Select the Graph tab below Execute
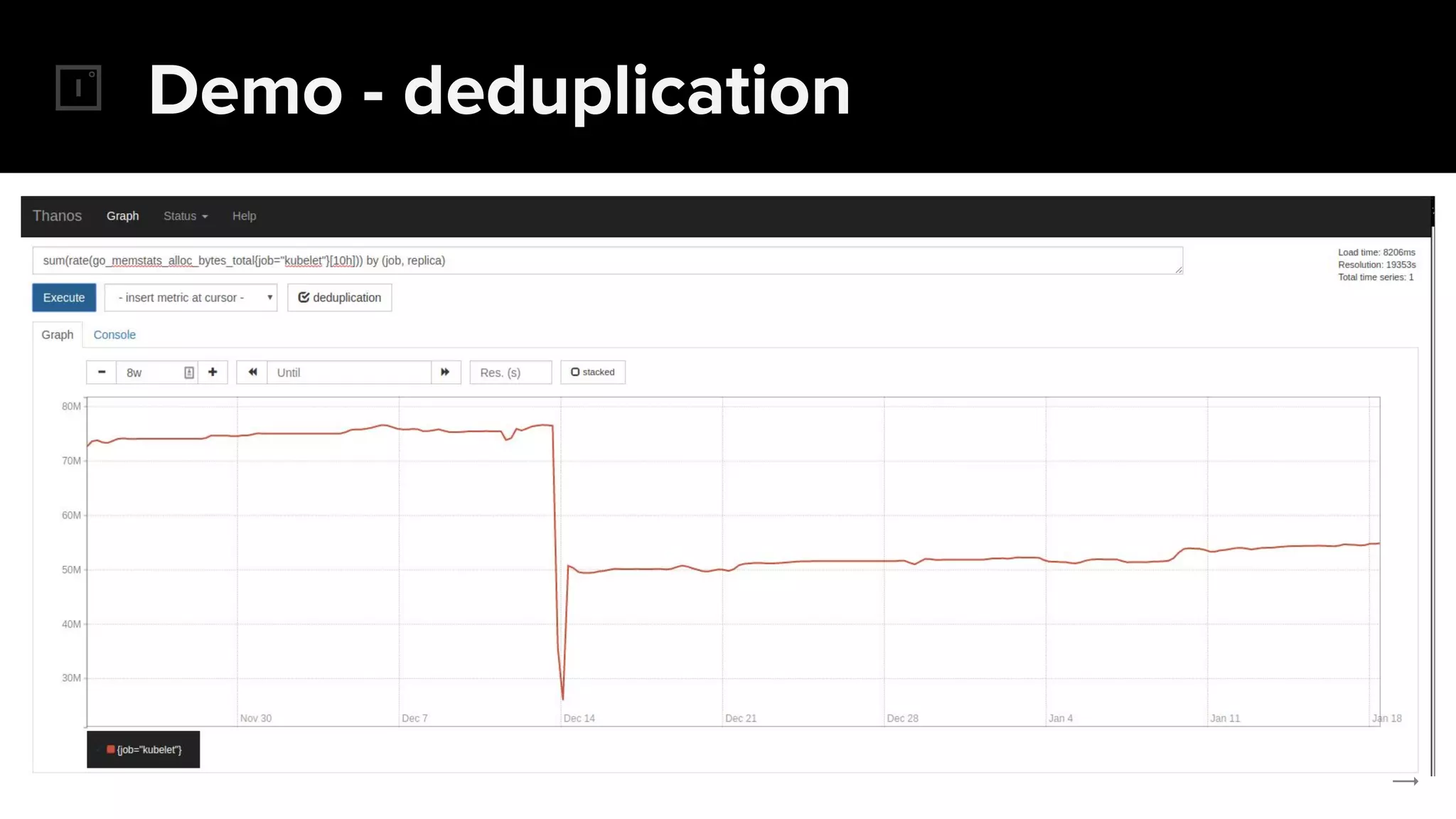 coord(58,335)
